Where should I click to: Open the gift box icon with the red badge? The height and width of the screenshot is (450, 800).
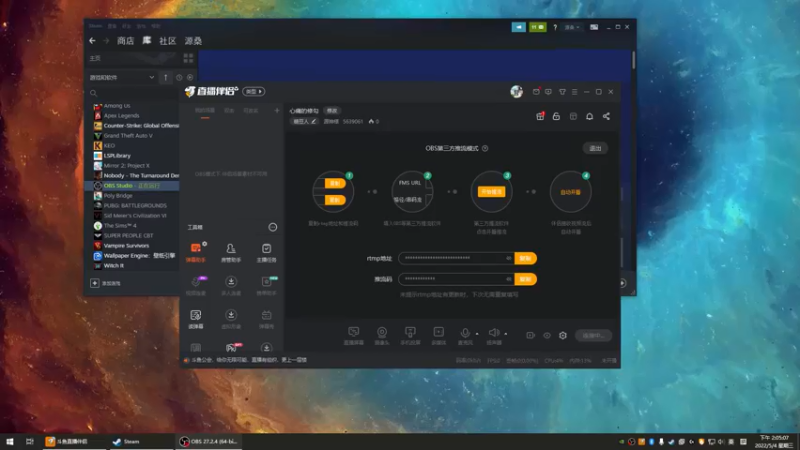click(x=540, y=116)
